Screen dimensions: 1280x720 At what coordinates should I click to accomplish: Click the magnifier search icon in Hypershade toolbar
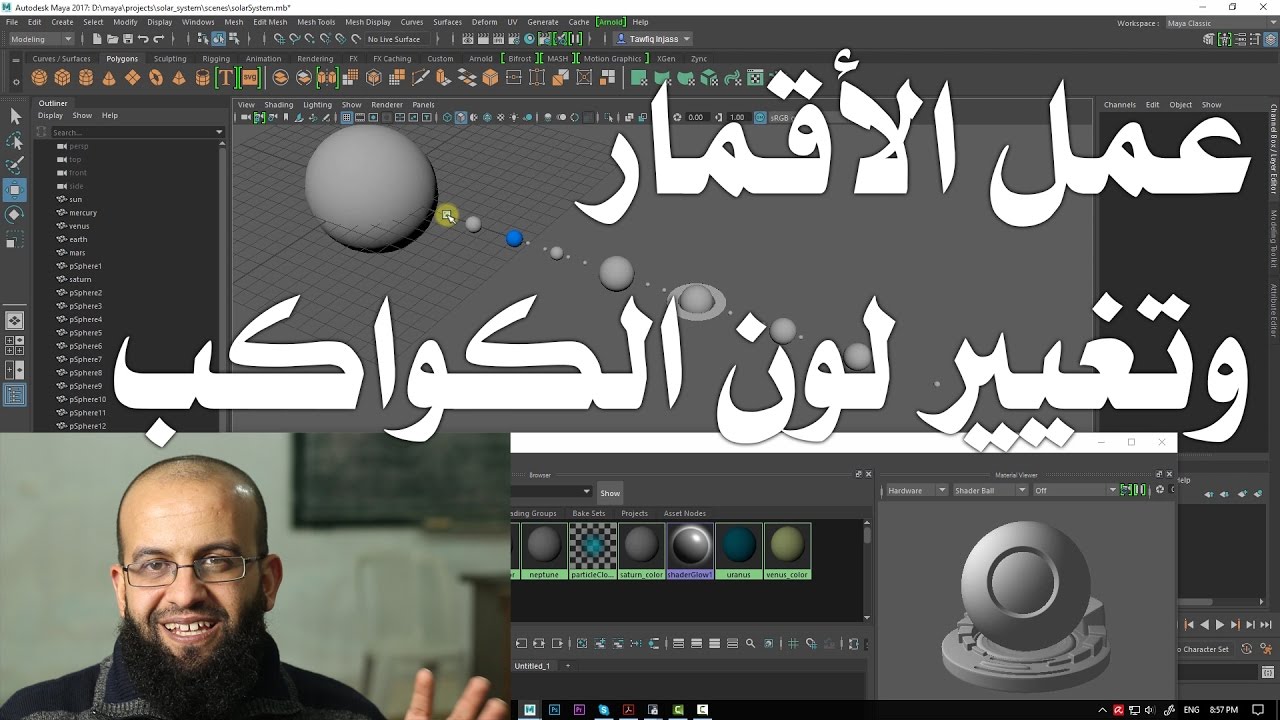(x=751, y=643)
